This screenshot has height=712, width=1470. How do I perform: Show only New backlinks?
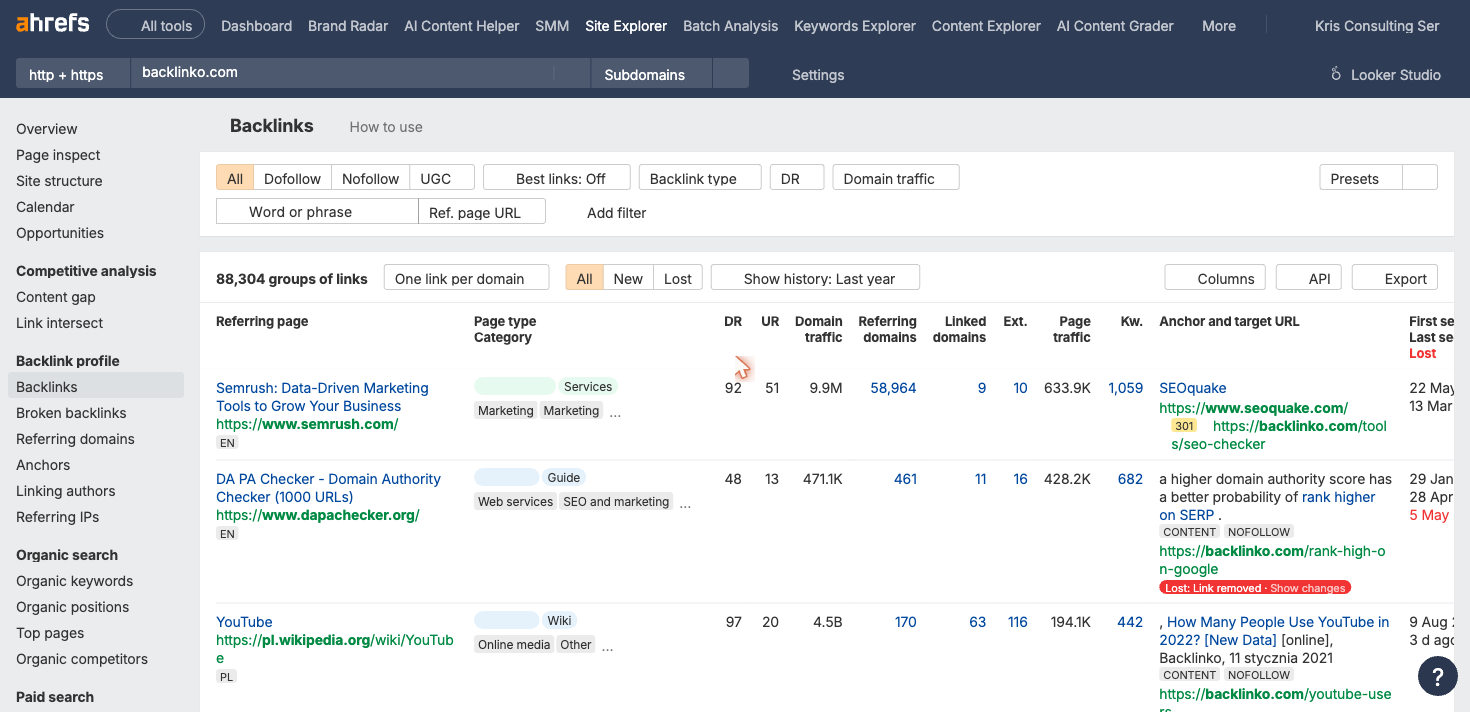(628, 278)
